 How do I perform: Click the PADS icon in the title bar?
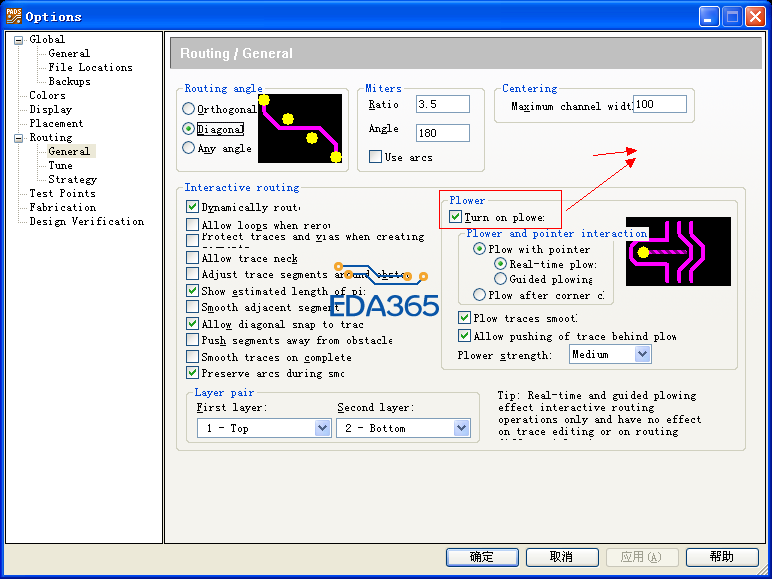coord(13,16)
